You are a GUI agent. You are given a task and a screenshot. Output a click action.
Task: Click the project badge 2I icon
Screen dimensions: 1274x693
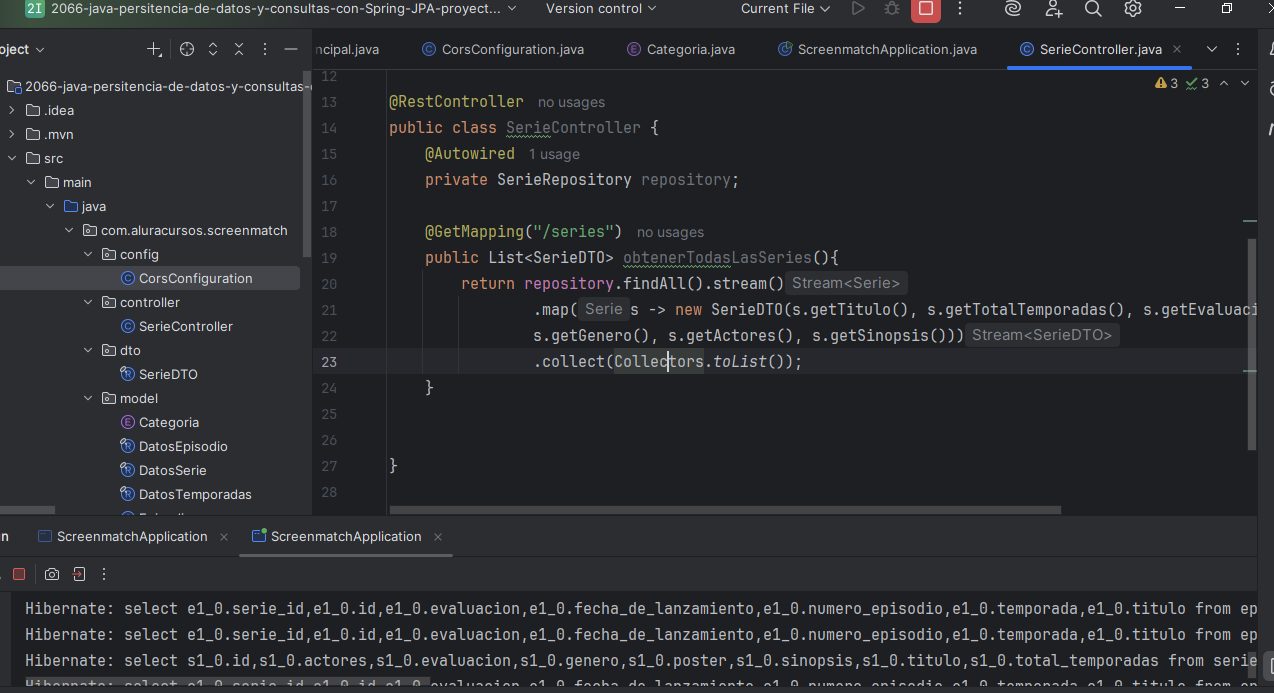(35, 8)
